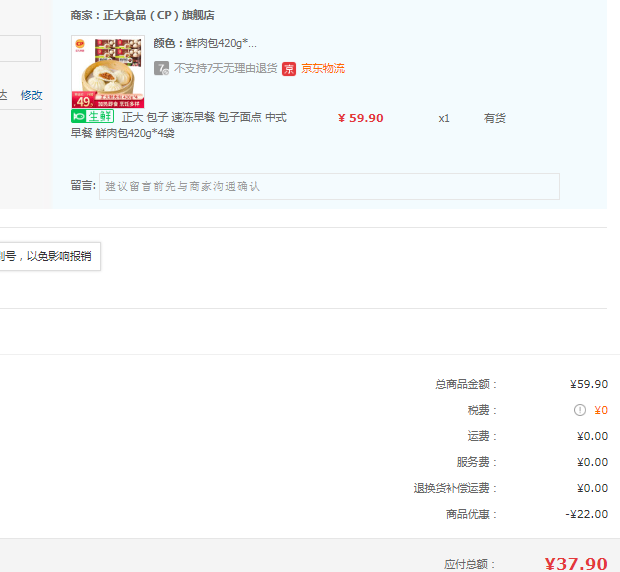
Task: Open the steamed bun product thumbnail image
Action: (108, 72)
